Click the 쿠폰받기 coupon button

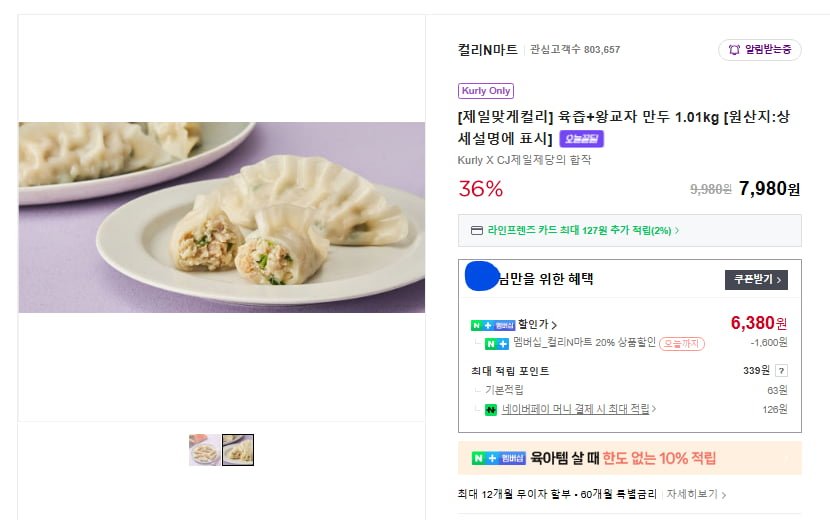coord(755,280)
